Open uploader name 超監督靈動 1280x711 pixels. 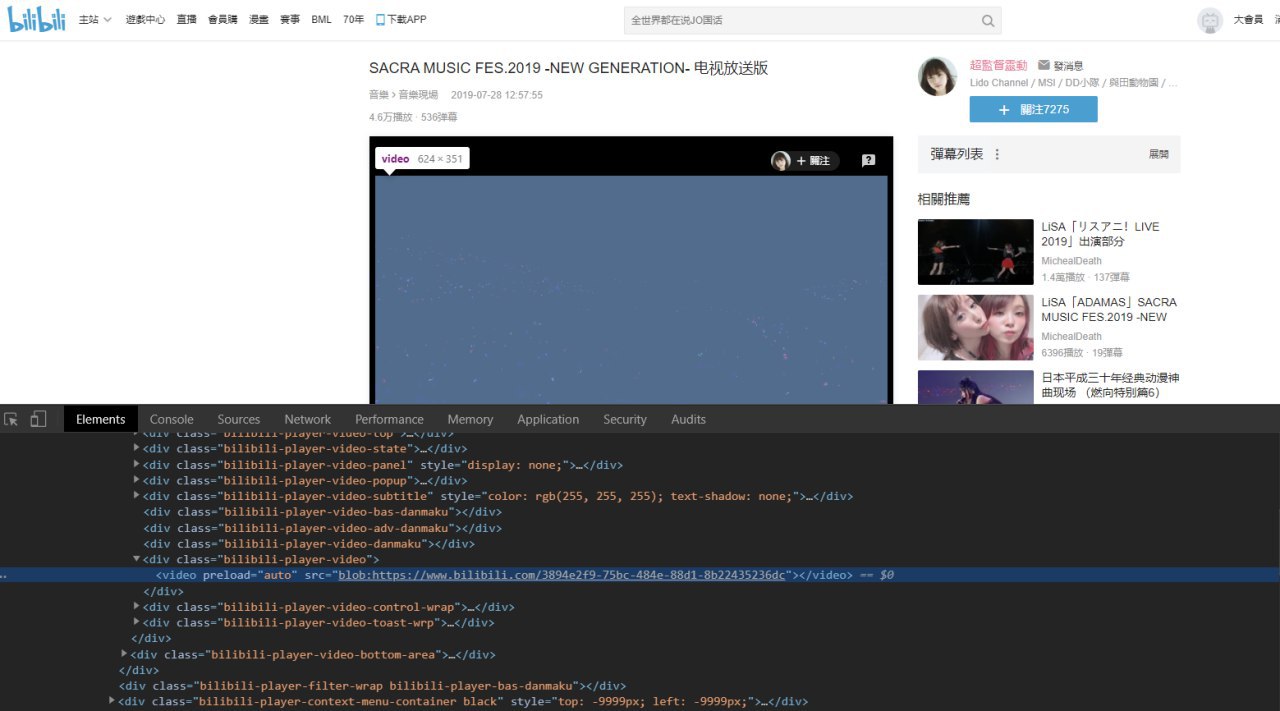pos(998,65)
